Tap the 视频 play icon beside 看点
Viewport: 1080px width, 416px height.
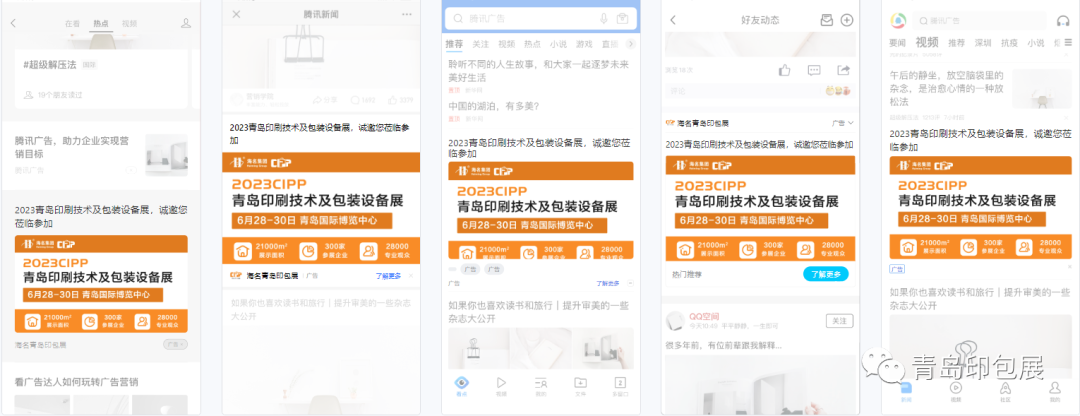click(501, 386)
